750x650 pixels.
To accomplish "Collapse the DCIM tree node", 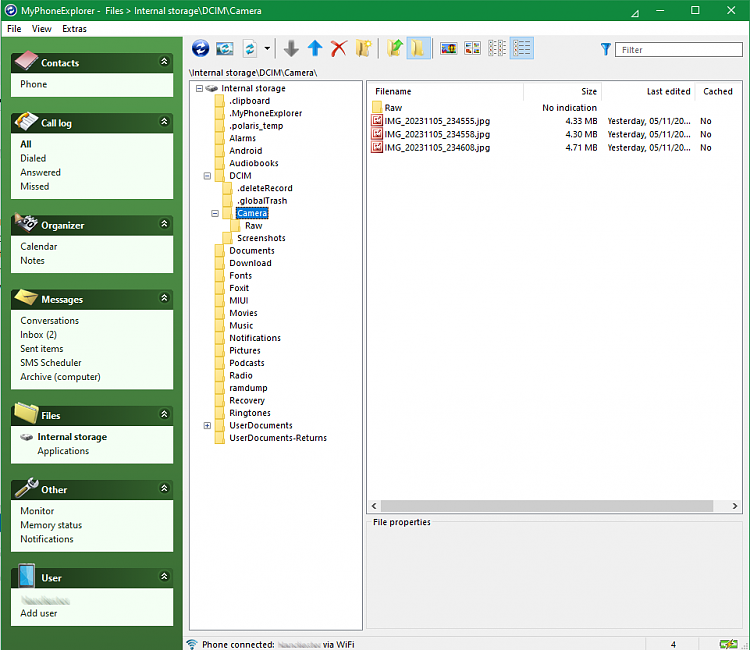I will point(207,176).
